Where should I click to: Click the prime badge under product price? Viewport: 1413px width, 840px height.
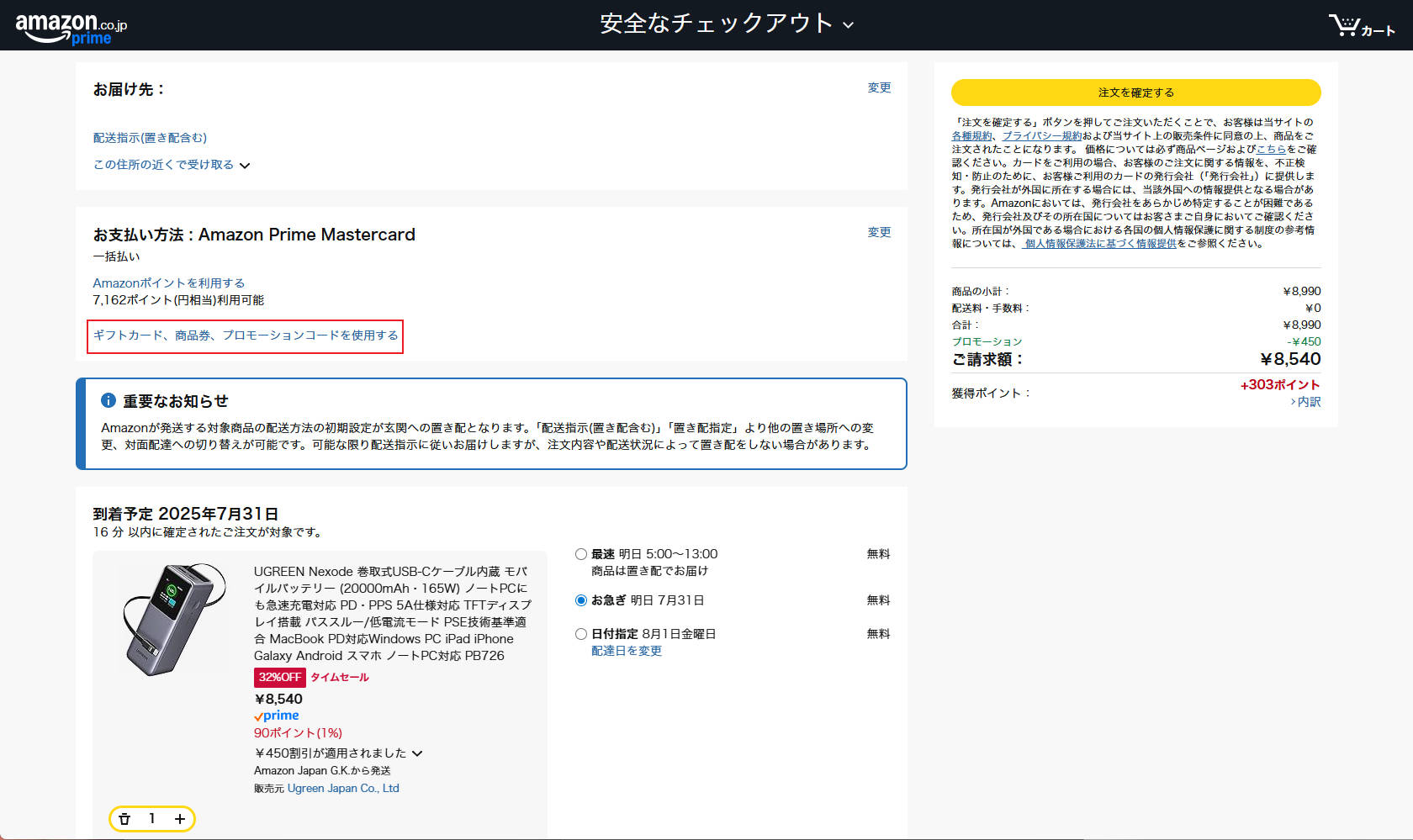point(277,716)
